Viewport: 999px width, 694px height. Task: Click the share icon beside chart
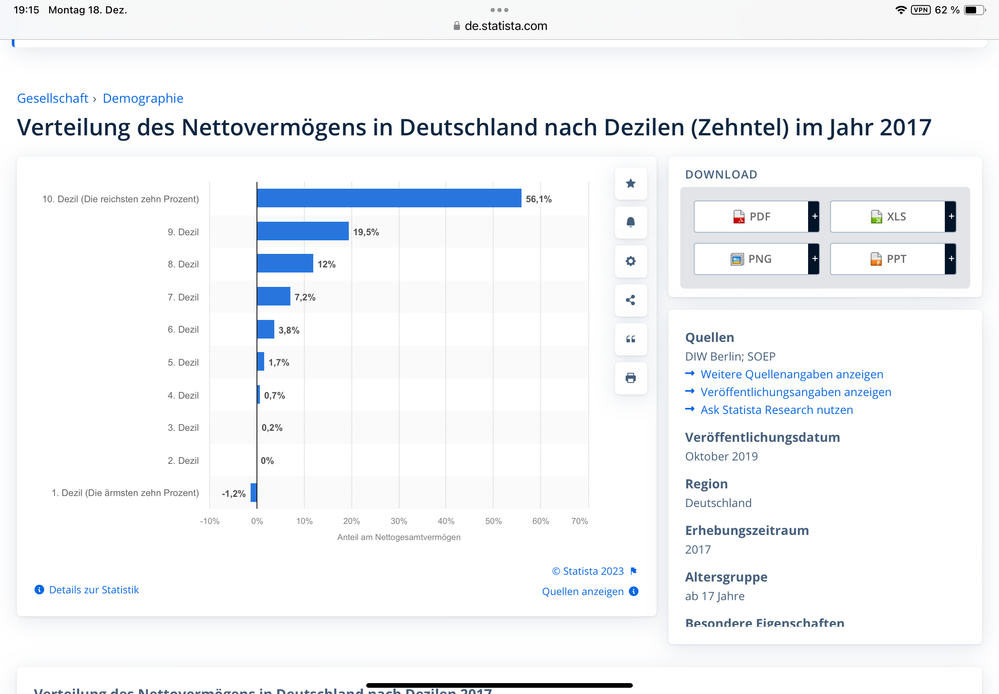coord(631,300)
